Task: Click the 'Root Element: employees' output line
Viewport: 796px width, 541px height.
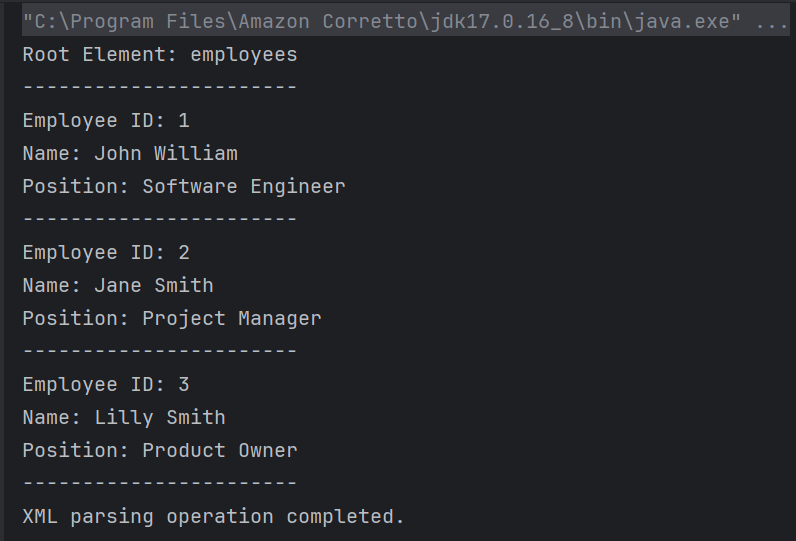Action: tap(160, 55)
